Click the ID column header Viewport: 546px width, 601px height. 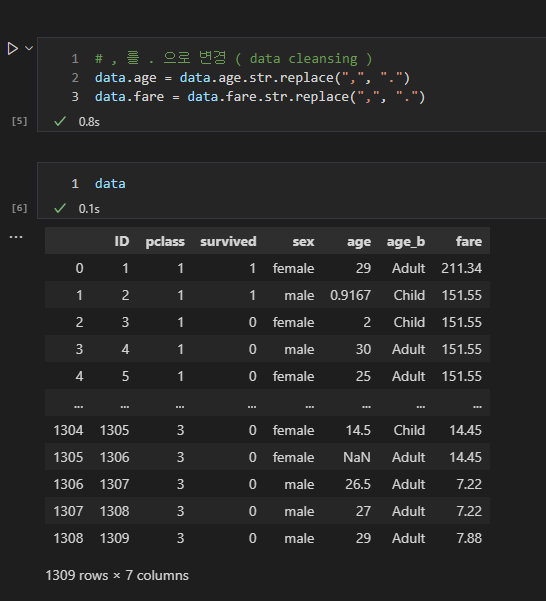(x=122, y=241)
